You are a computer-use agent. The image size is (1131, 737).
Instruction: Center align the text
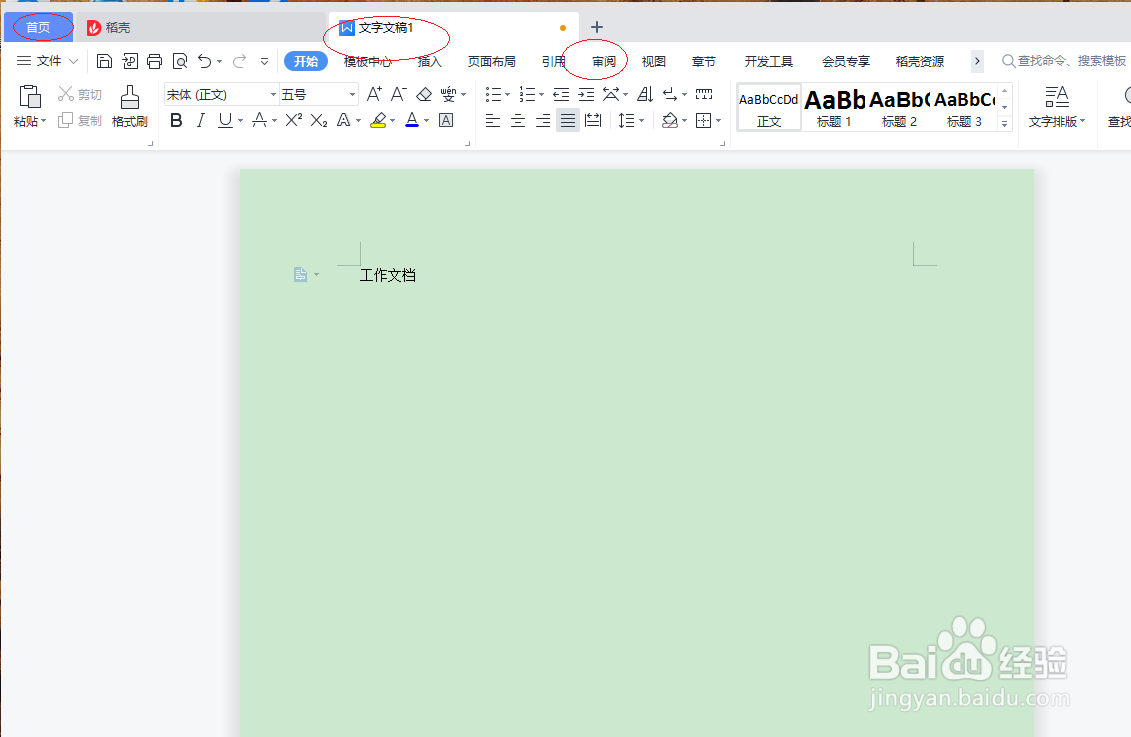pos(518,120)
